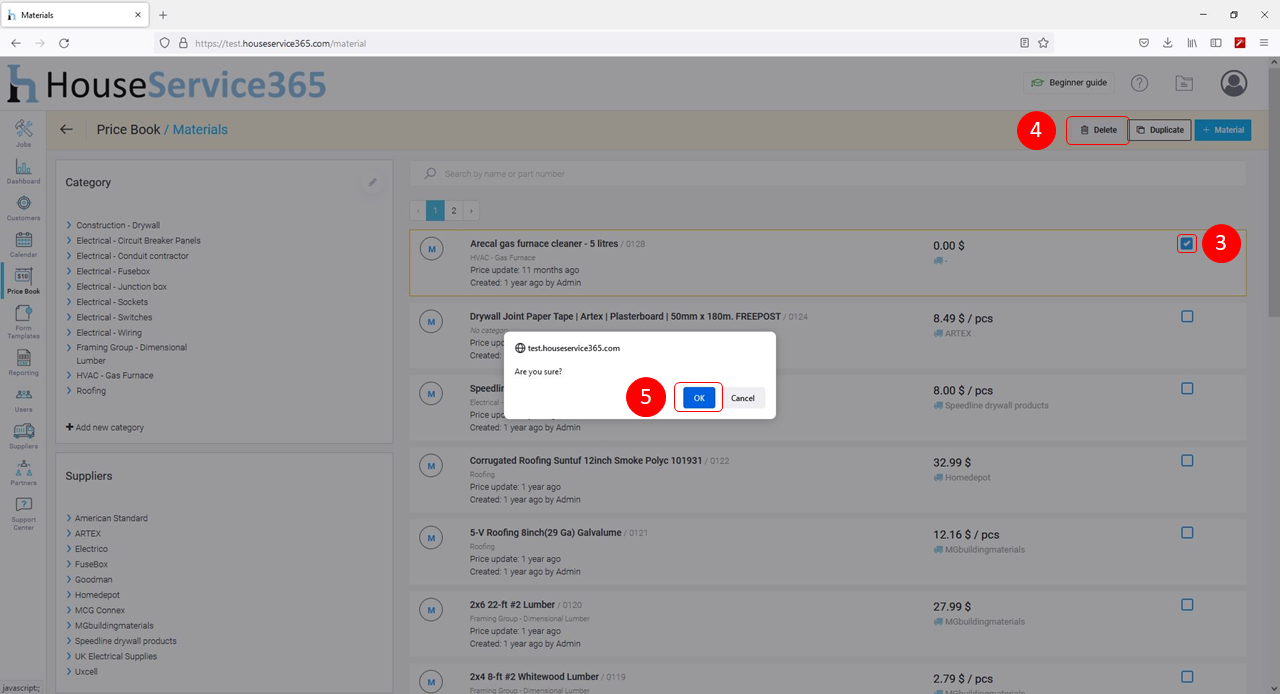Select page 1 in the pagination
This screenshot has height=694, width=1280.
[x=435, y=210]
